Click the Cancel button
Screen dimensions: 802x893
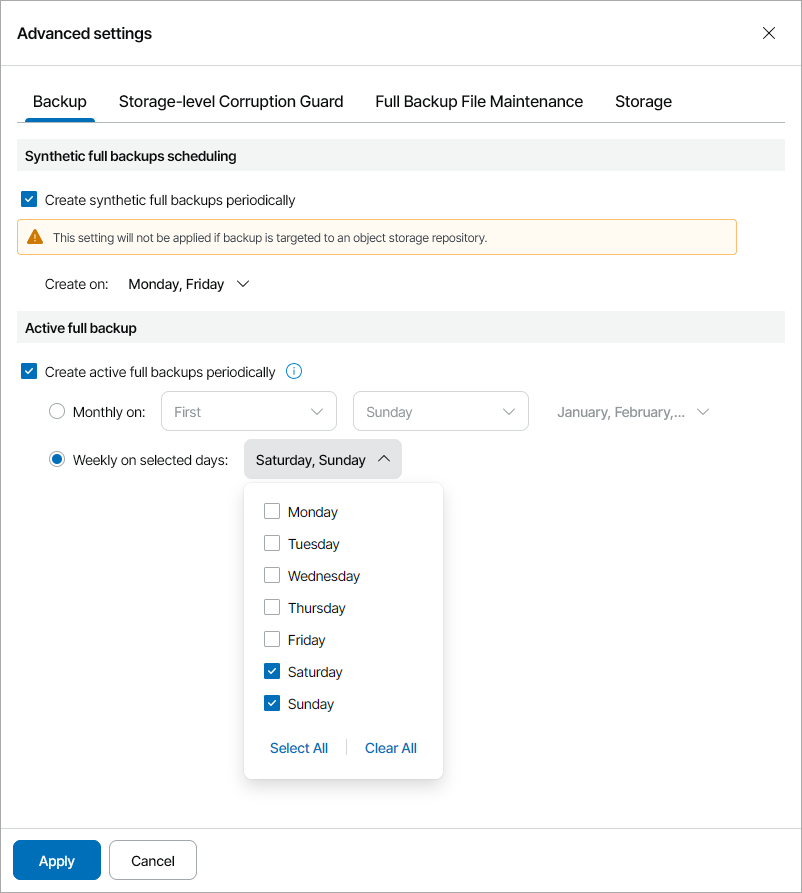click(153, 861)
